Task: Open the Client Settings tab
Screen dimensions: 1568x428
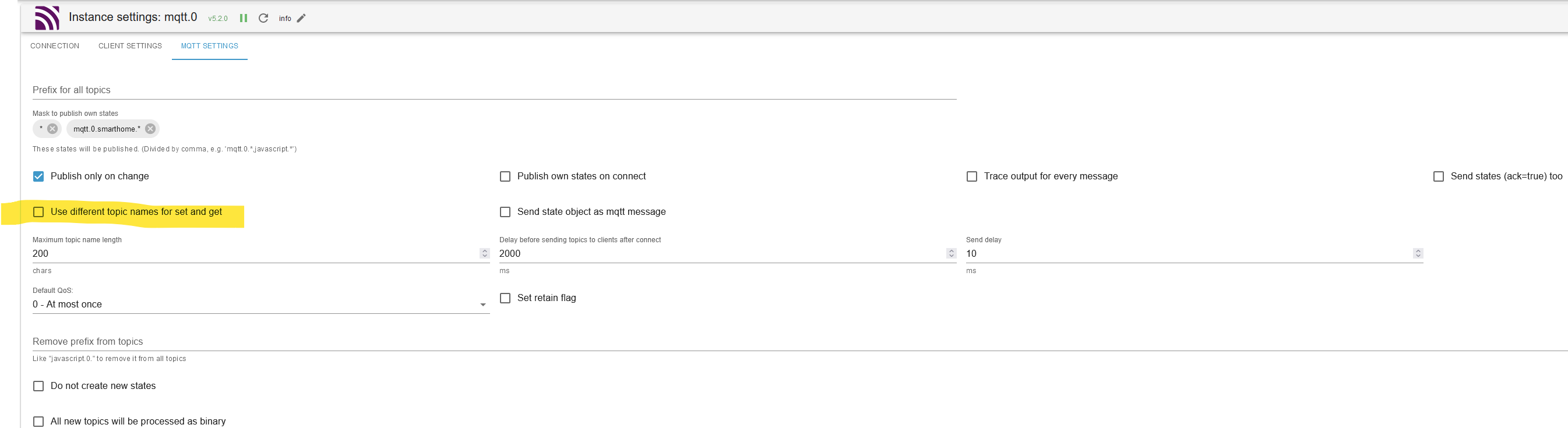Action: (x=131, y=46)
